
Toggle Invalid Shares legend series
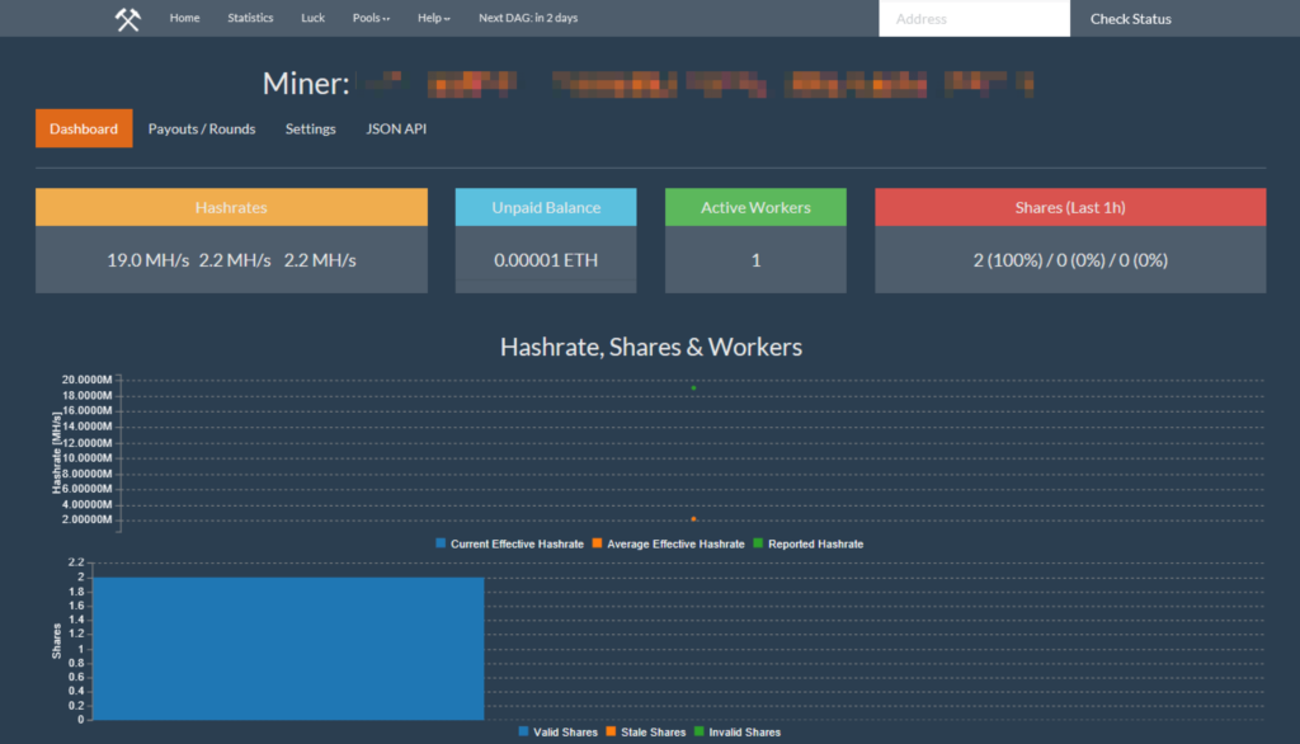(736, 732)
